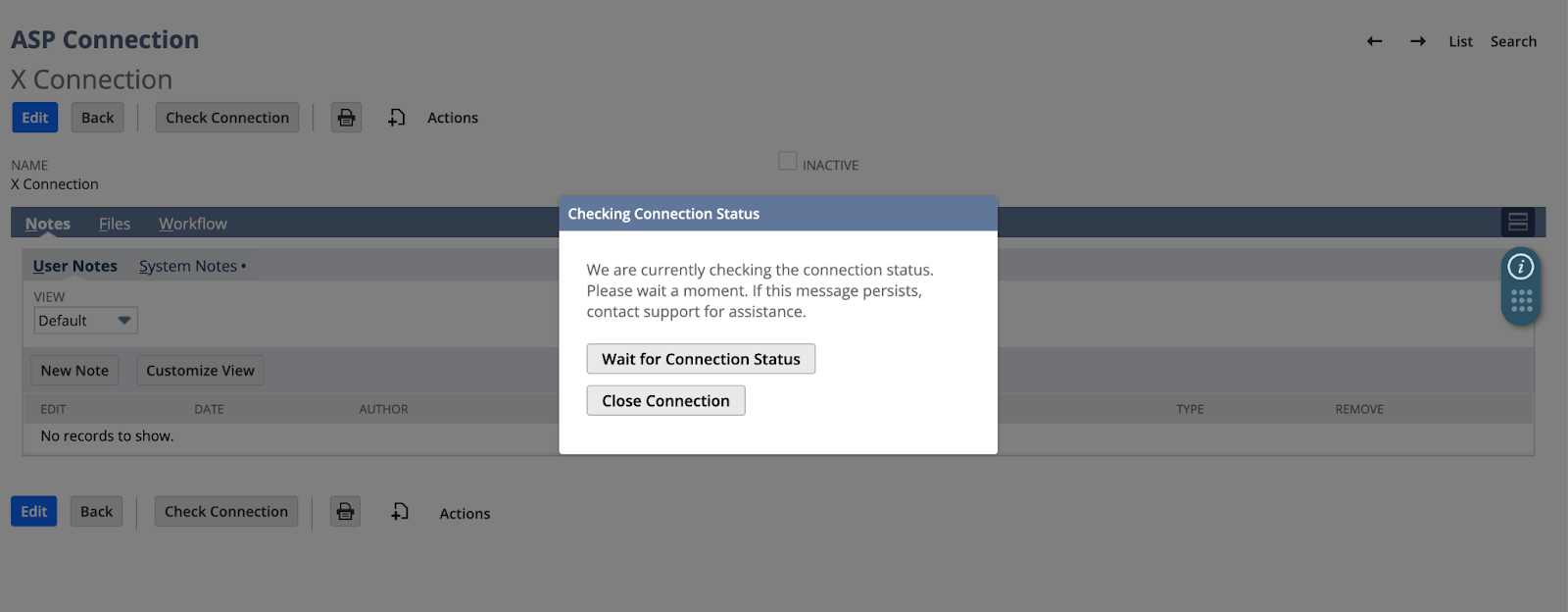Screen dimensions: 1568x612
Task: Go to previous record arrow
Action: [1374, 41]
